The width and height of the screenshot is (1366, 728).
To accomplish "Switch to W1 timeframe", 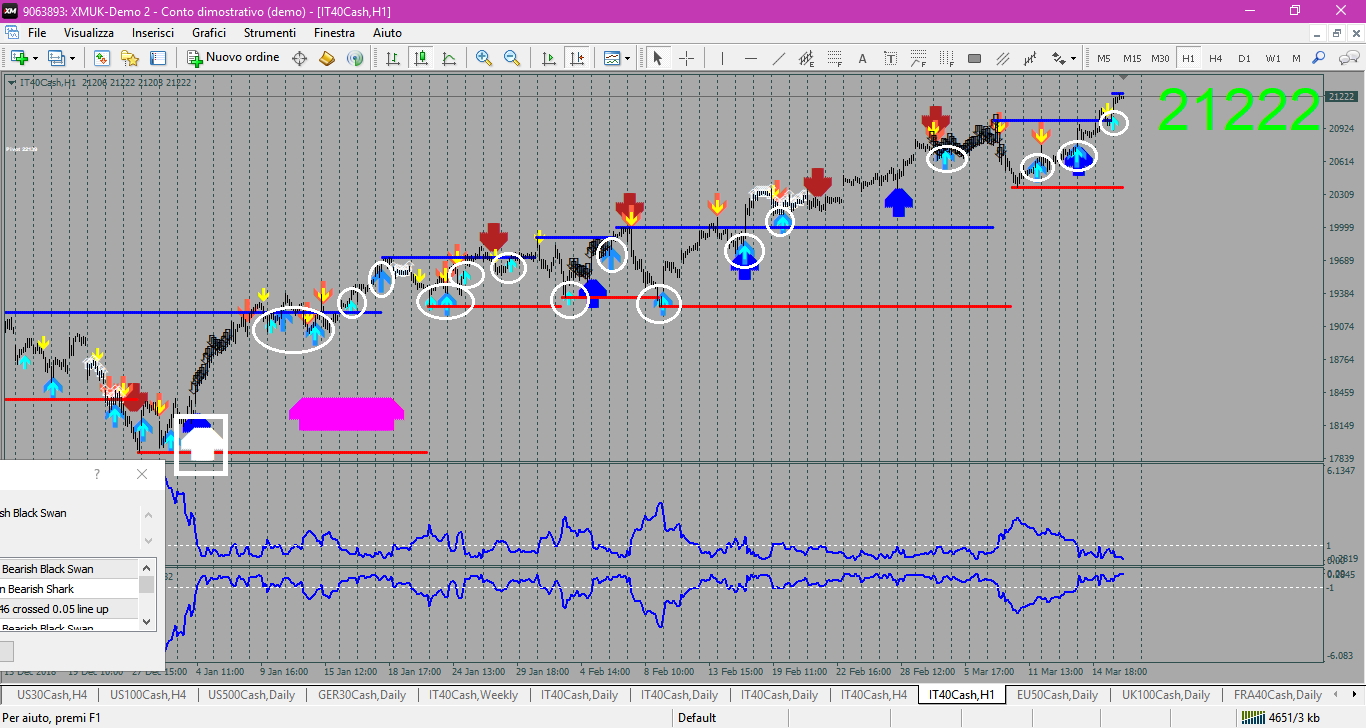I will pos(1272,58).
